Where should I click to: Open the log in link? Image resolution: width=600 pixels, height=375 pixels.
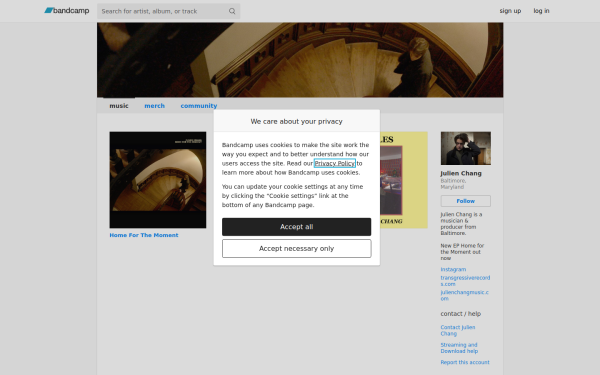[541, 11]
